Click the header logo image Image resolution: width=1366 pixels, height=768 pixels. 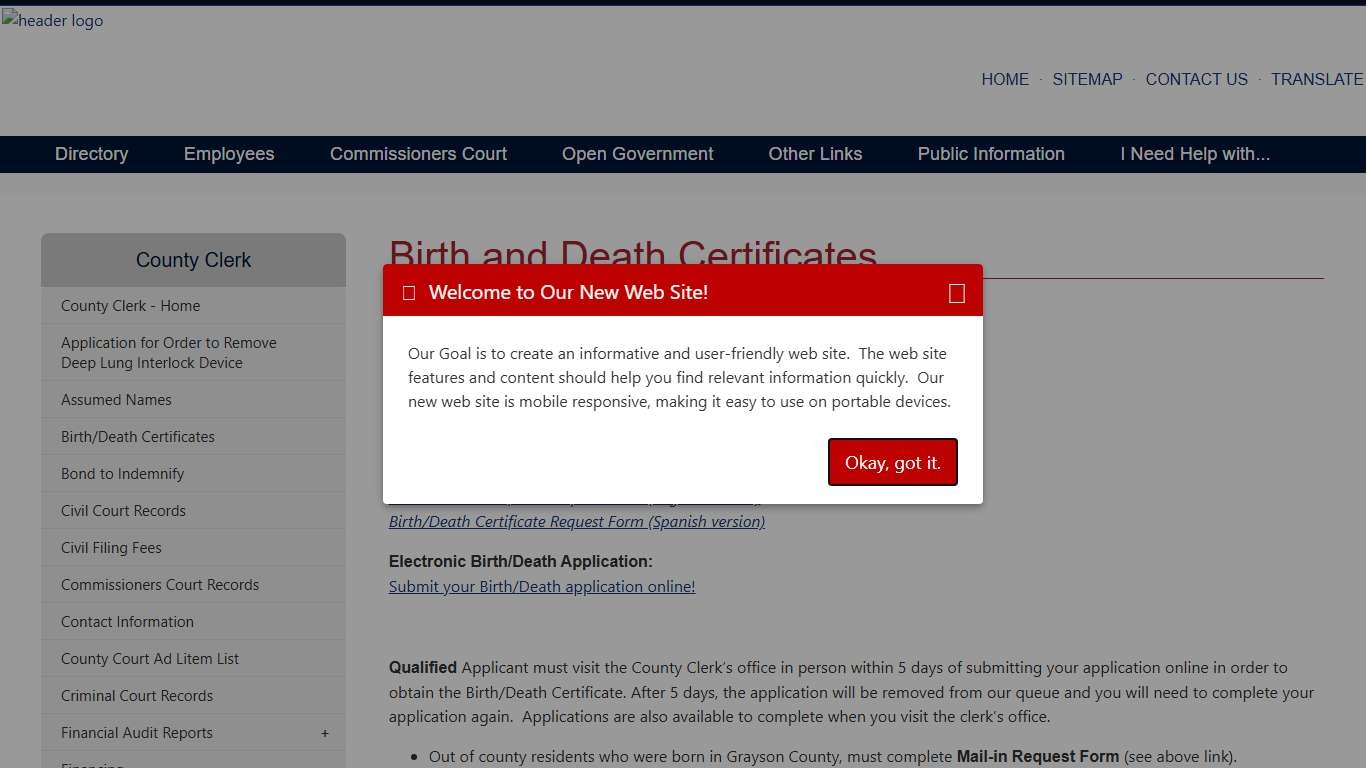click(x=52, y=21)
